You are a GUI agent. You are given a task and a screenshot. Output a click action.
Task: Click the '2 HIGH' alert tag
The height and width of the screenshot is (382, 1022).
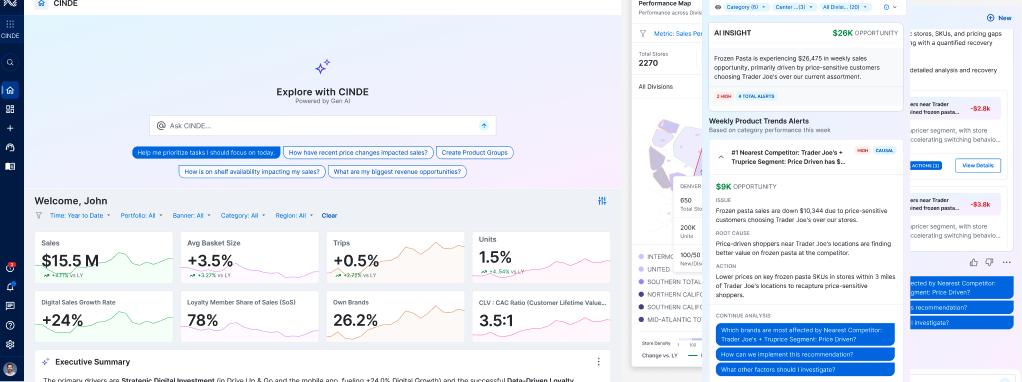723,96
